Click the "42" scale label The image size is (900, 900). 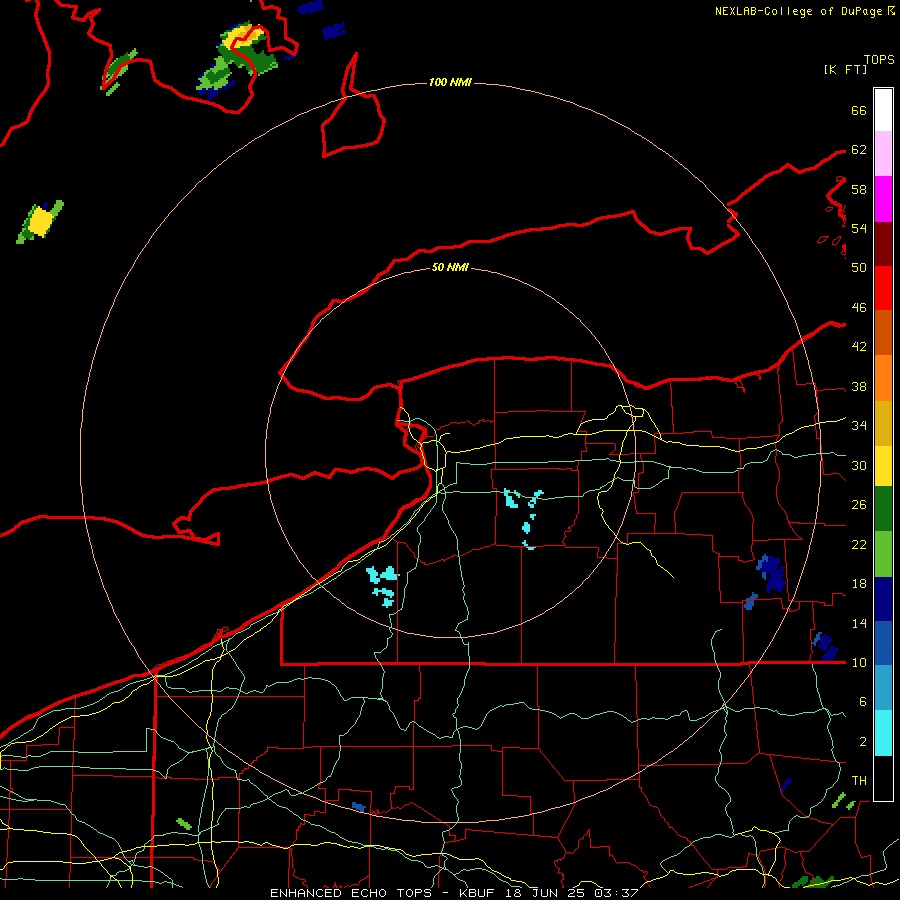click(859, 347)
